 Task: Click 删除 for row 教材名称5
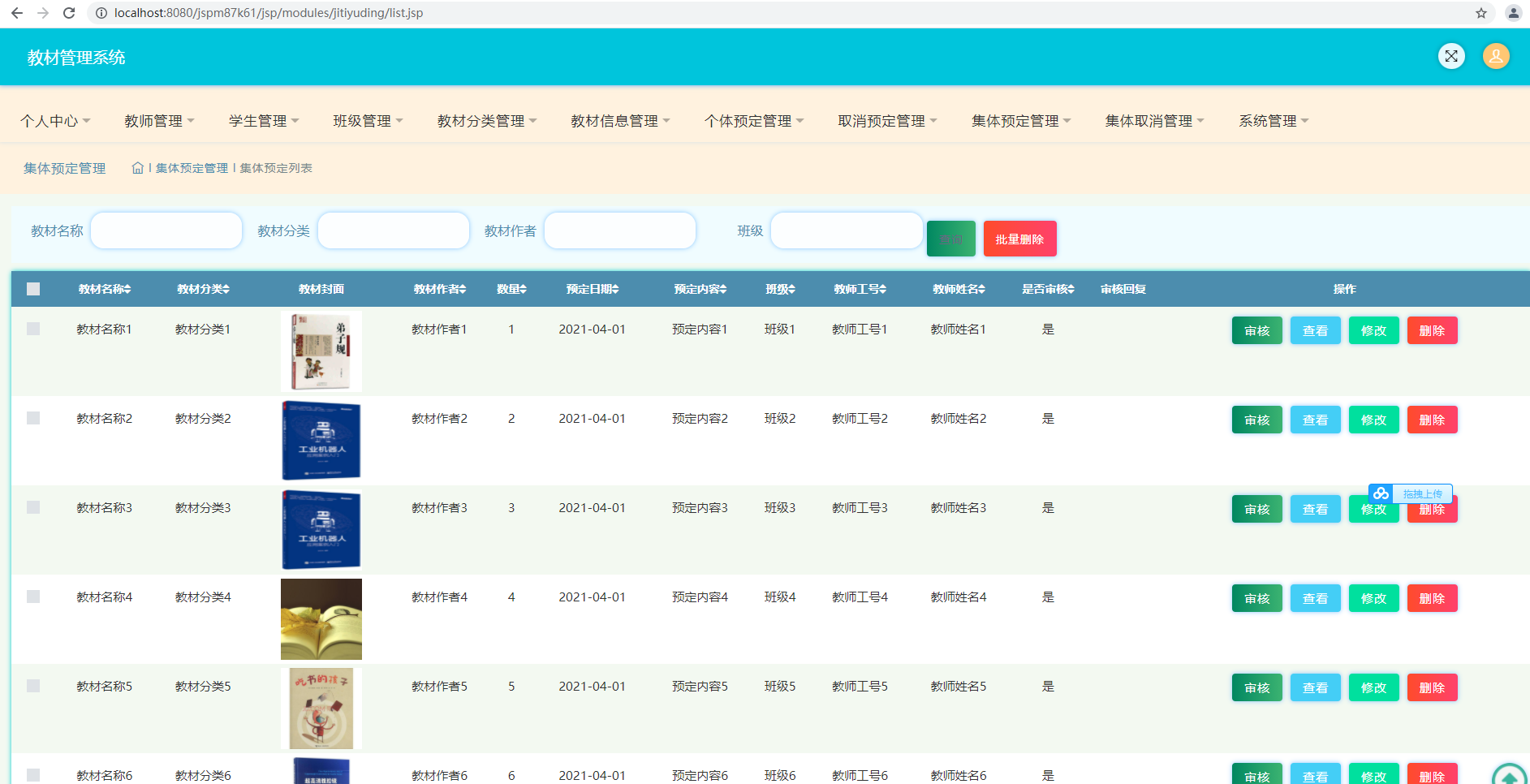point(1432,687)
